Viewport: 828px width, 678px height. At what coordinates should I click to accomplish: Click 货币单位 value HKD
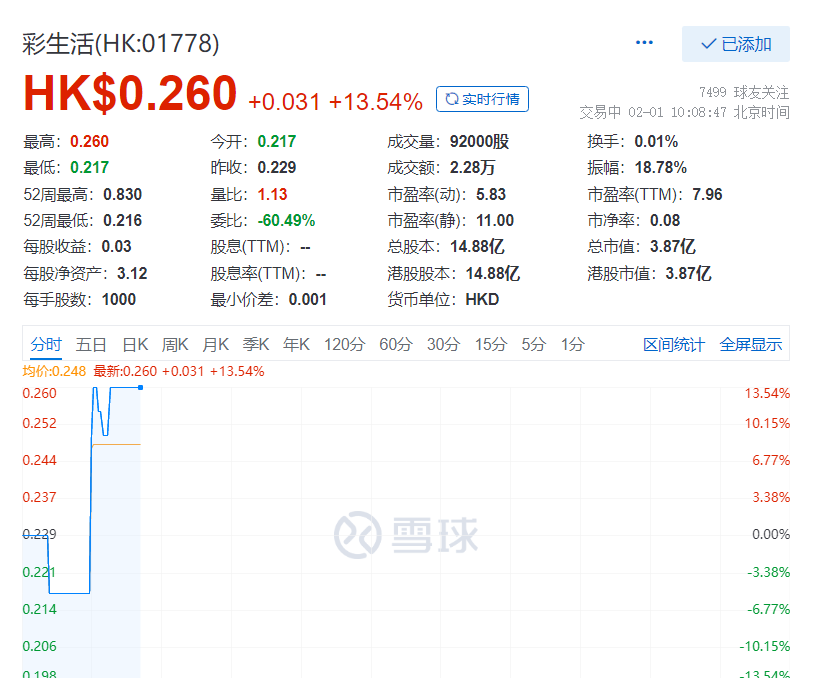(x=482, y=299)
